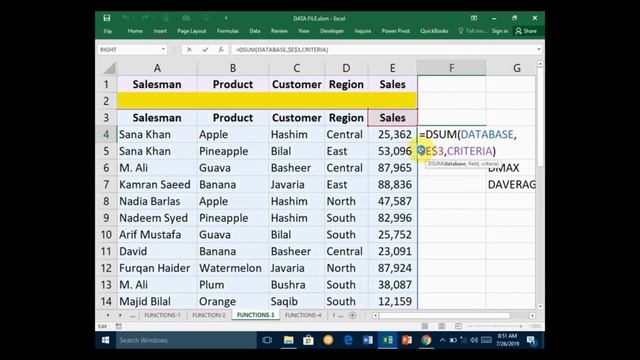Open the QuickBooks ribbon tab
640x360 pixels.
pyautogui.click(x=434, y=31)
